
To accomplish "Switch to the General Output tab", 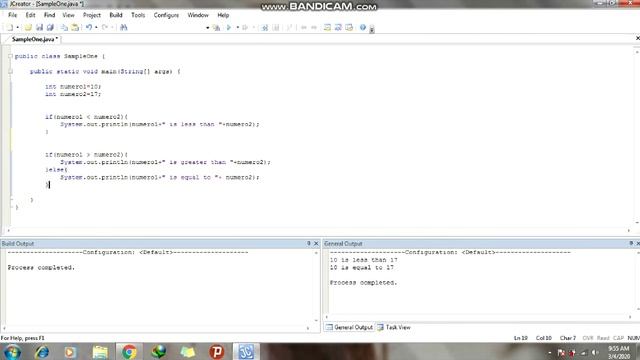I will (349, 327).
